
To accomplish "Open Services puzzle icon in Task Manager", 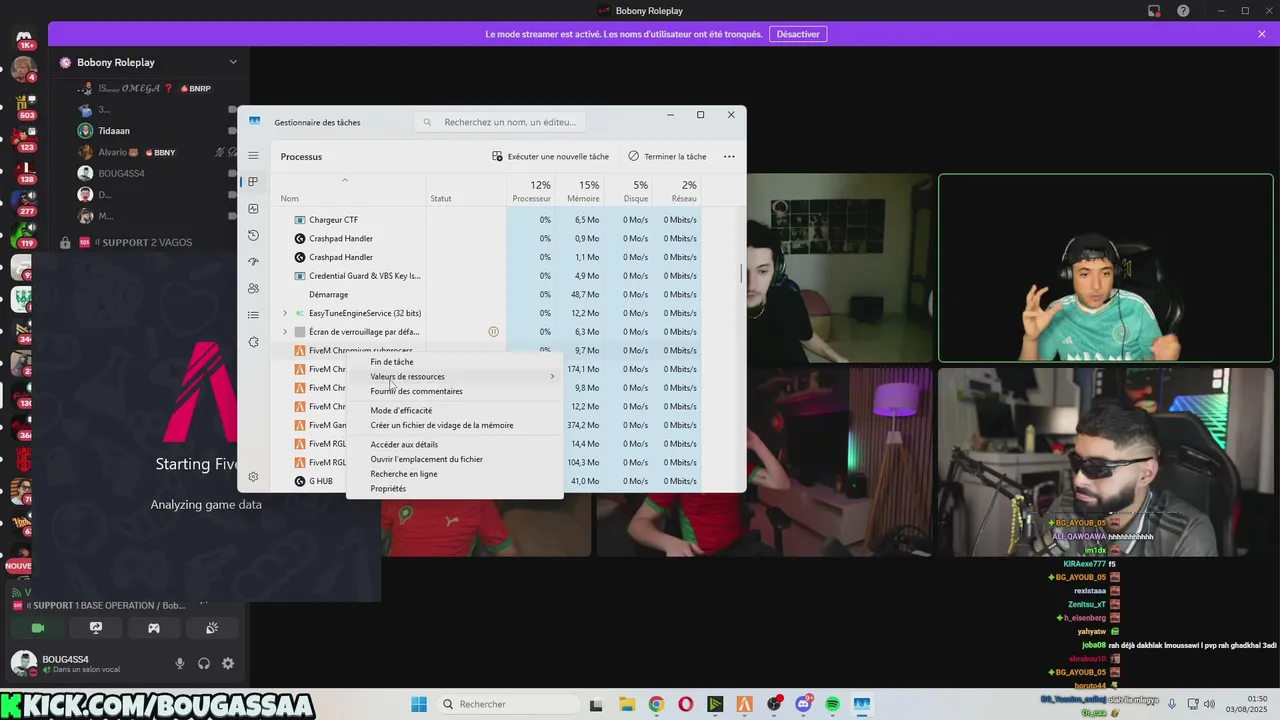I will click(x=254, y=342).
